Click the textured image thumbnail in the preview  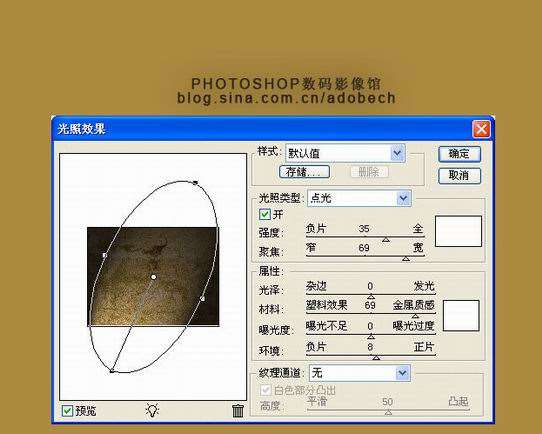(153, 276)
